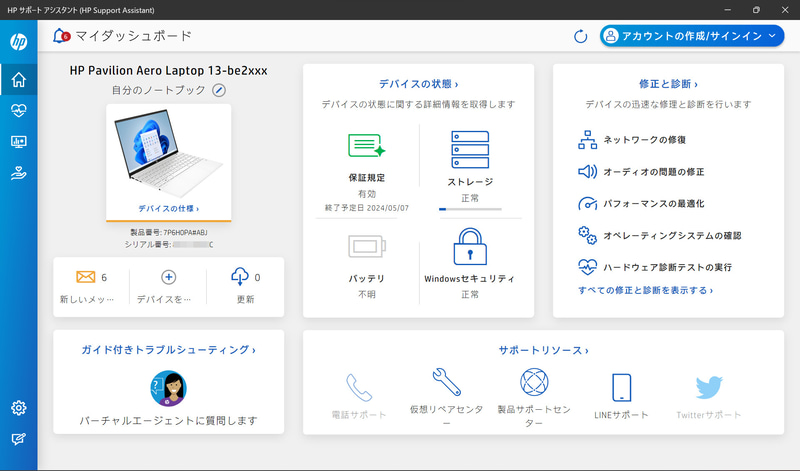Click the operating system check gears icon
The height and width of the screenshot is (471, 800).
[x=587, y=235]
